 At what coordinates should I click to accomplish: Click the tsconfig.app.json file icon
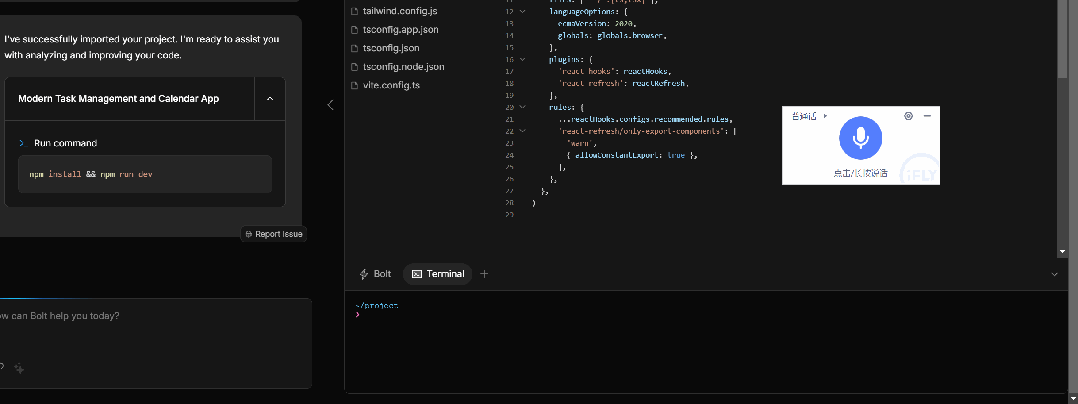(355, 30)
